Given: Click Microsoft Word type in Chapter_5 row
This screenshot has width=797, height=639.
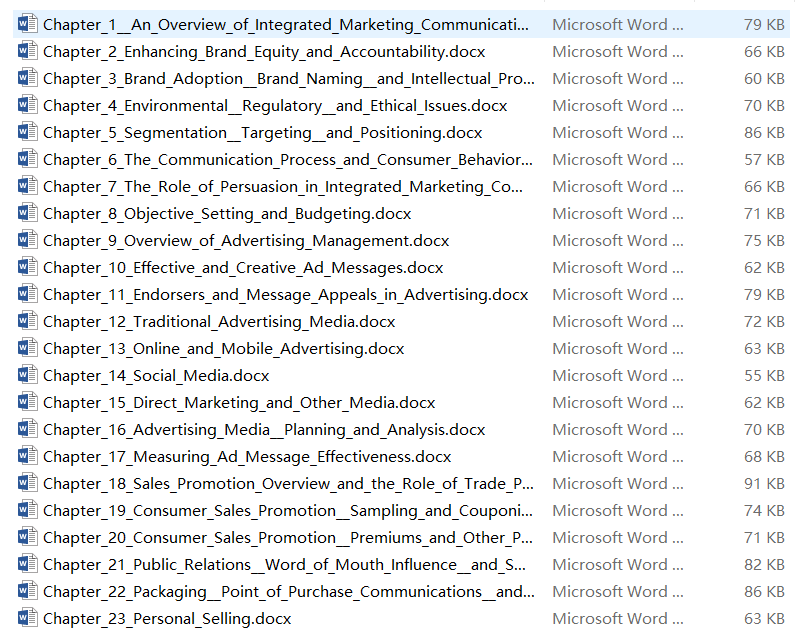Looking at the screenshot, I should coord(618,133).
